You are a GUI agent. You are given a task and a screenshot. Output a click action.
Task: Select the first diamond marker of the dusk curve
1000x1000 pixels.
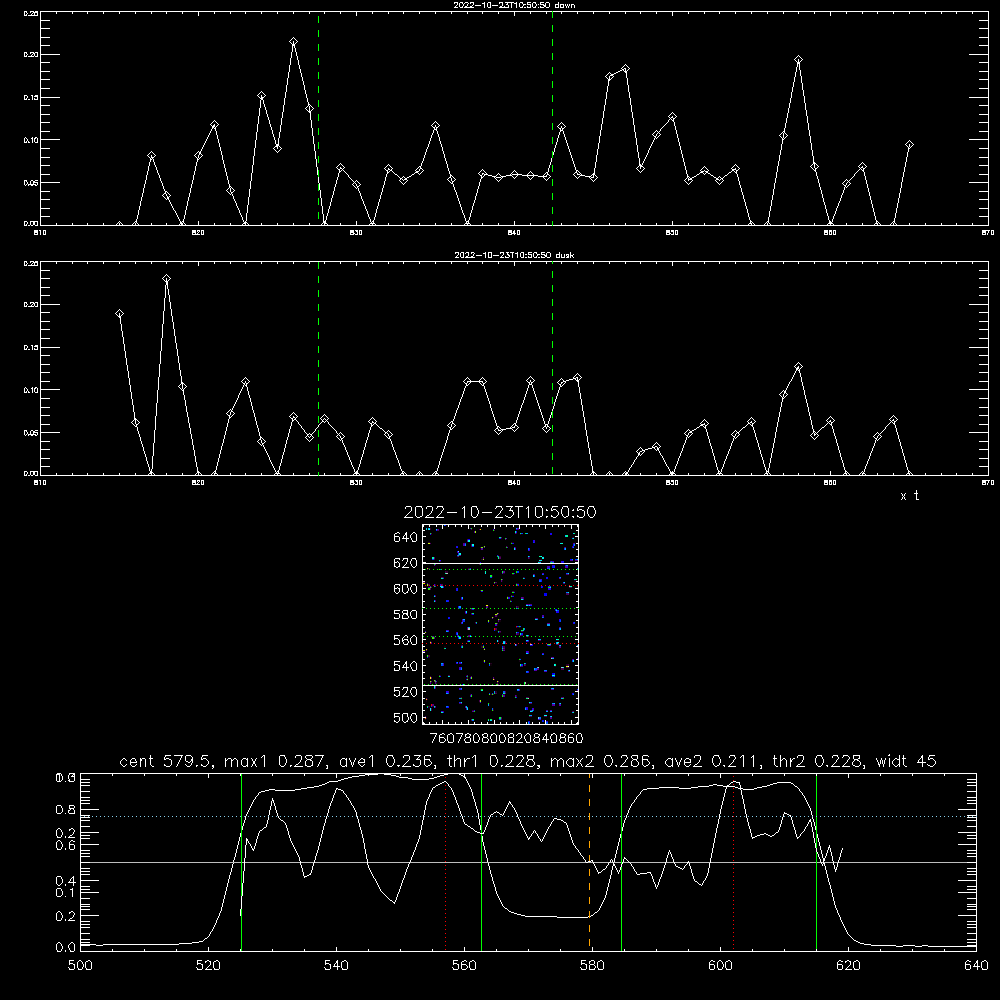click(119, 314)
